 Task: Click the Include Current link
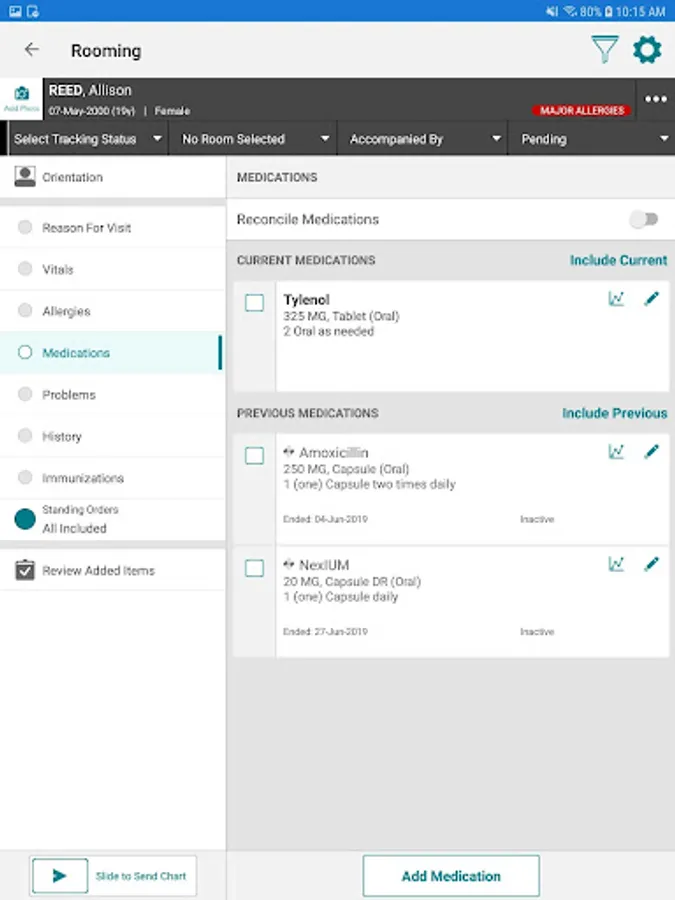[x=618, y=260]
